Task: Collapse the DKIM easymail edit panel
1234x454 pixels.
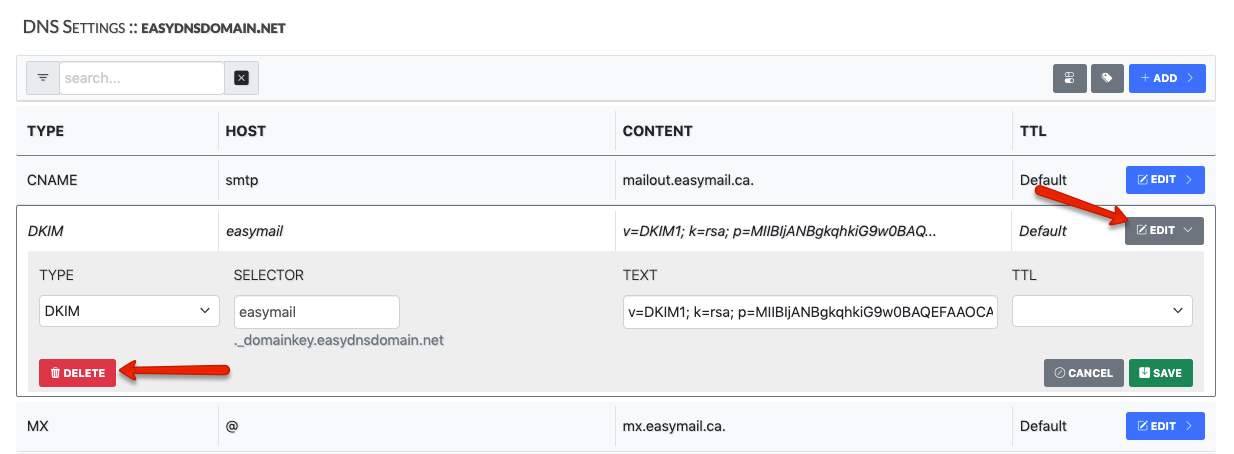Action: 1164,231
